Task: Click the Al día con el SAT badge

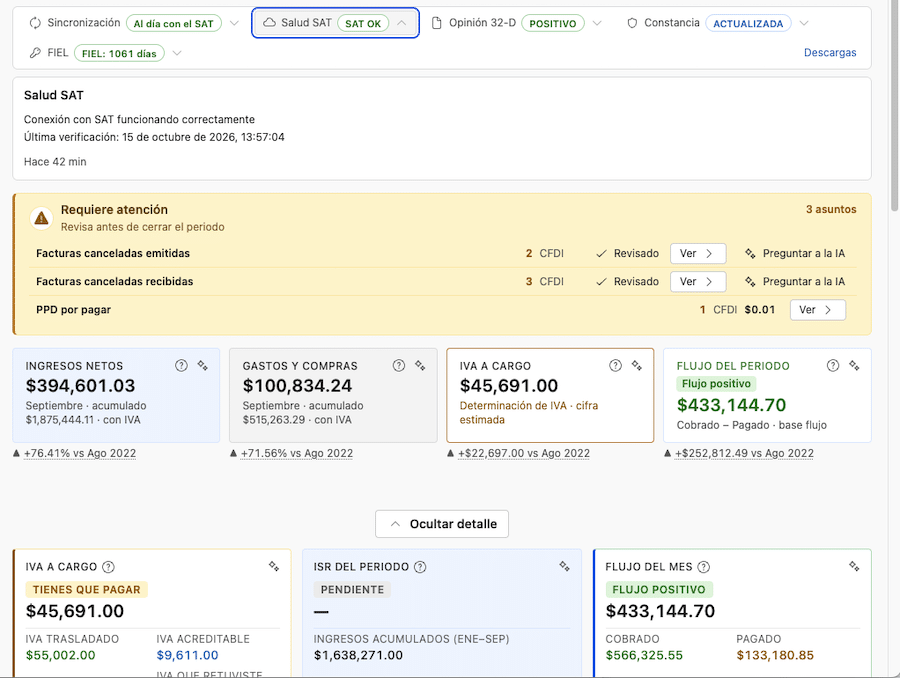Action: (x=173, y=24)
